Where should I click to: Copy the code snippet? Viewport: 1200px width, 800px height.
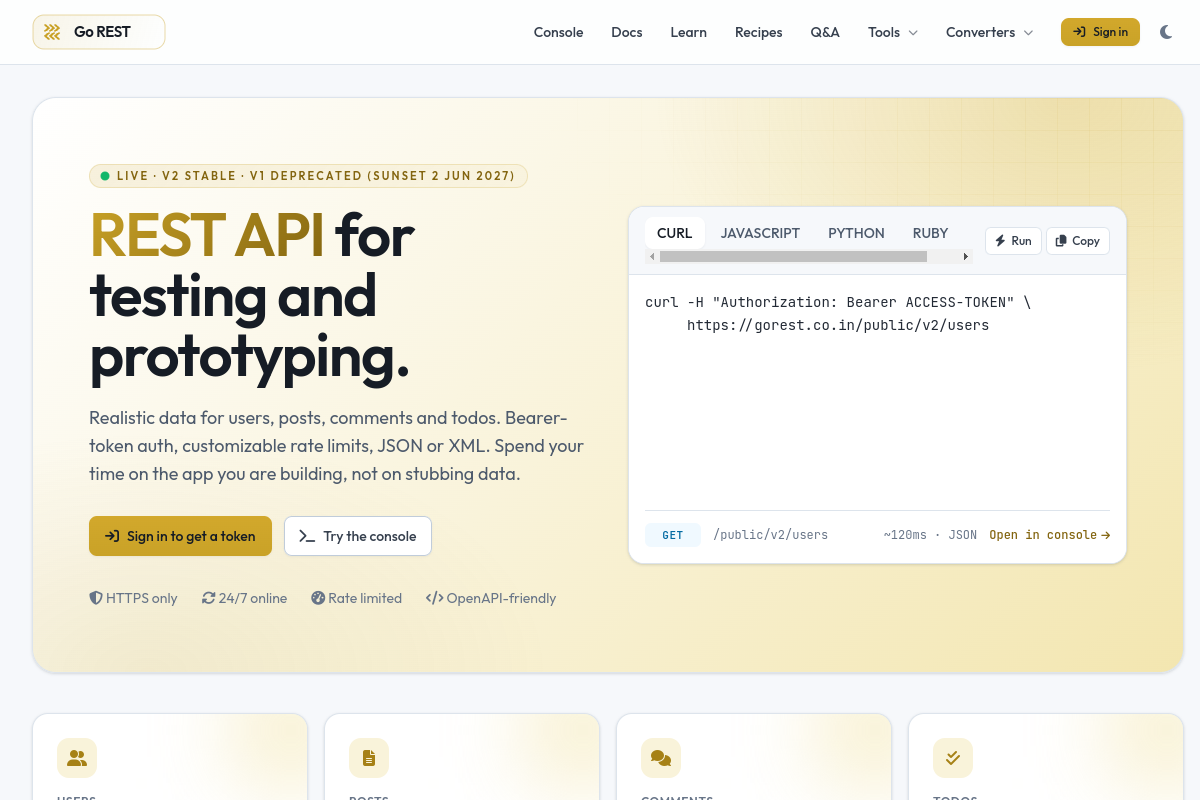(x=1078, y=241)
